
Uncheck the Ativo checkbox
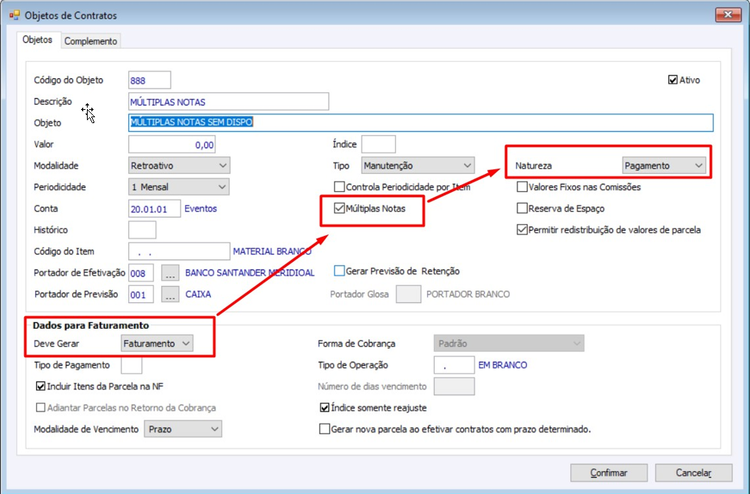[673, 80]
